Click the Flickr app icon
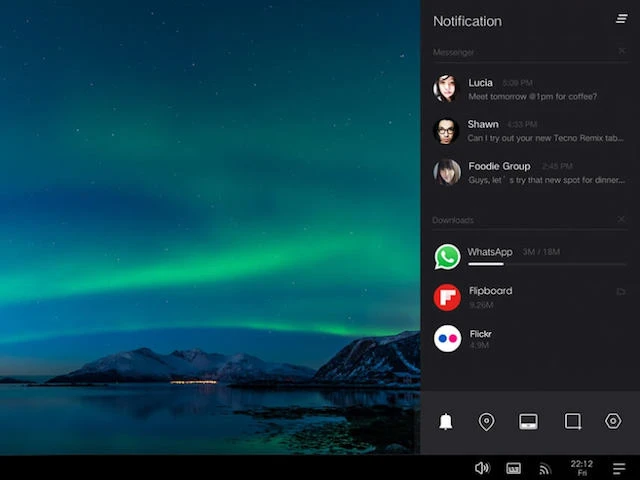 click(447, 339)
